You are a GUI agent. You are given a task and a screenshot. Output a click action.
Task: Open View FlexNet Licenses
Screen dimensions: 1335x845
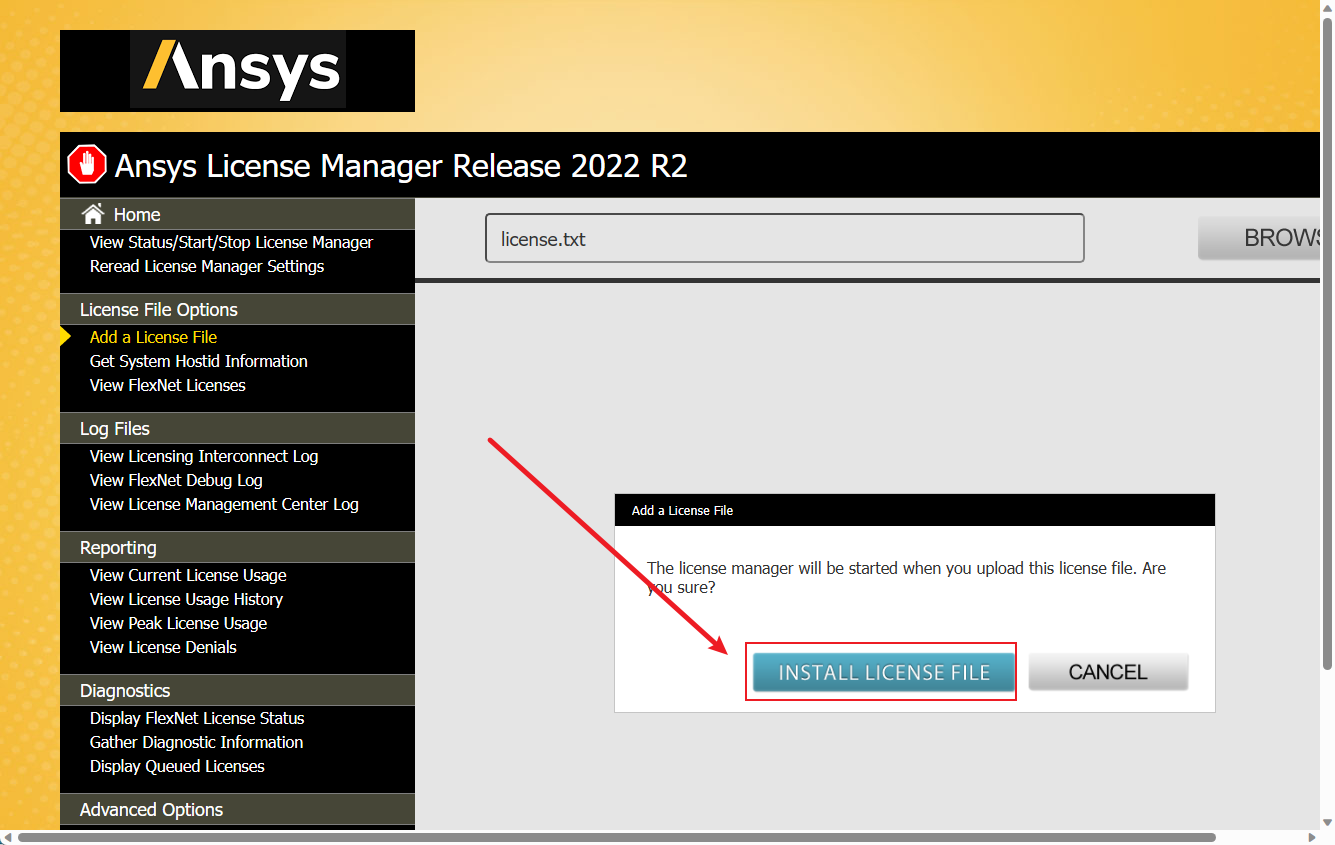(x=167, y=385)
